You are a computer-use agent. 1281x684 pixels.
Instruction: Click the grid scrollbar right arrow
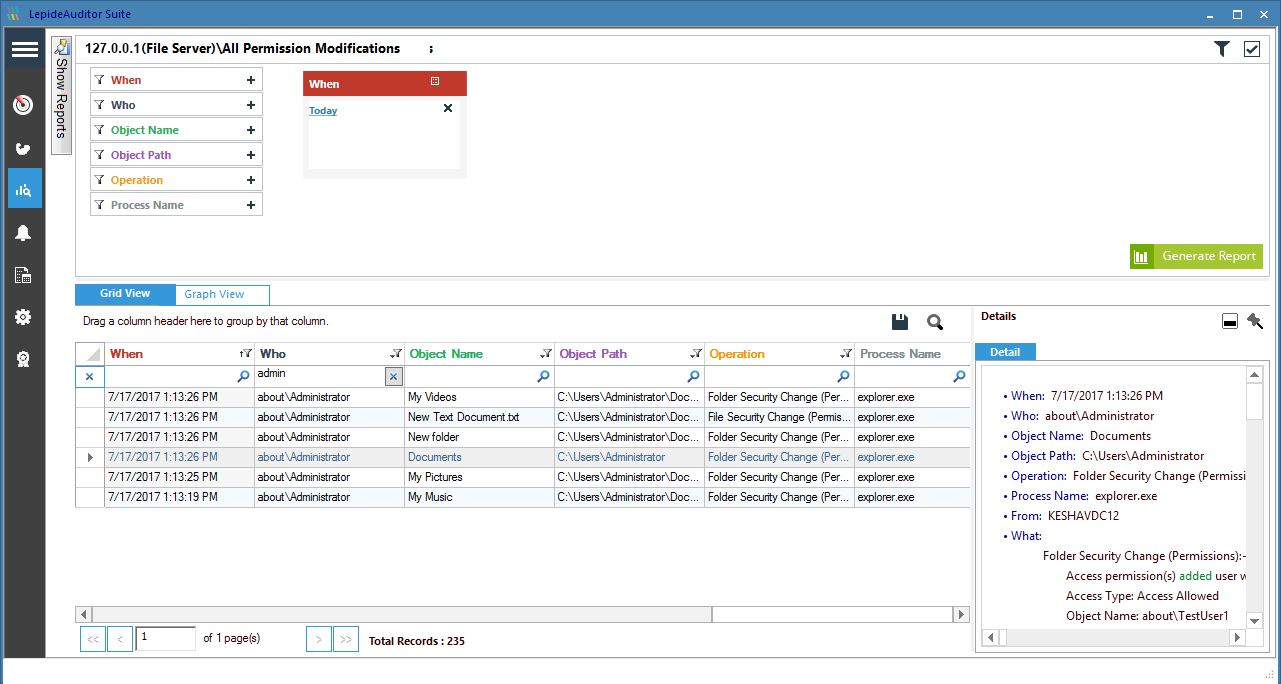point(962,614)
